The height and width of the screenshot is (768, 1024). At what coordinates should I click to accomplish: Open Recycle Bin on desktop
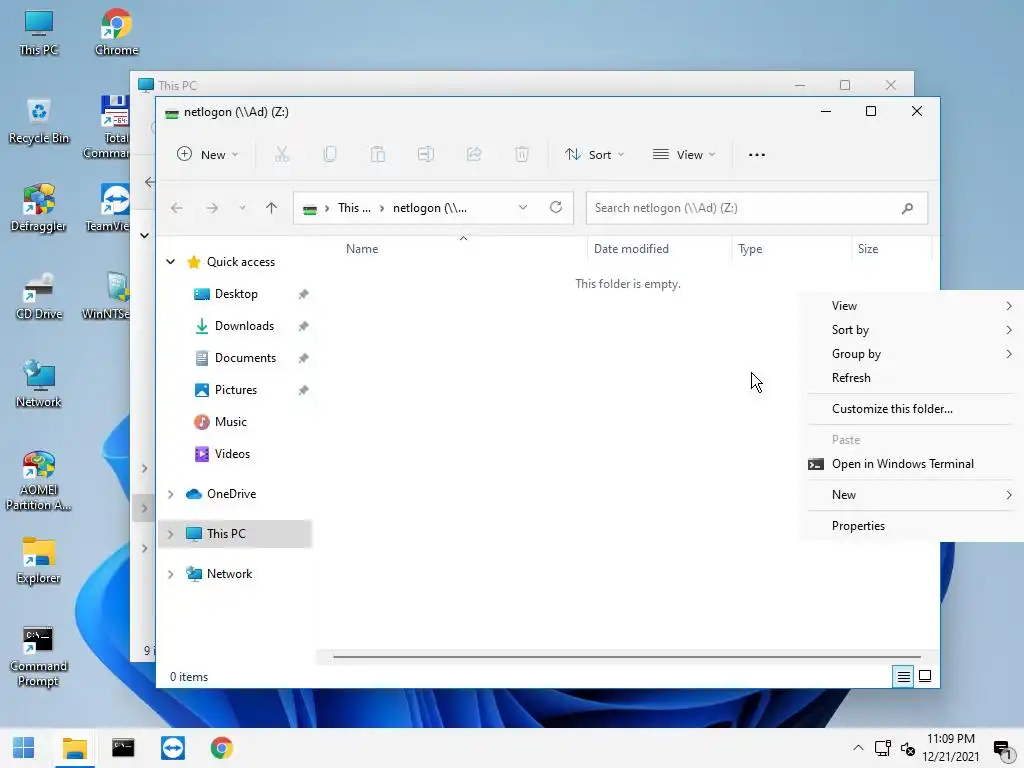point(39,121)
